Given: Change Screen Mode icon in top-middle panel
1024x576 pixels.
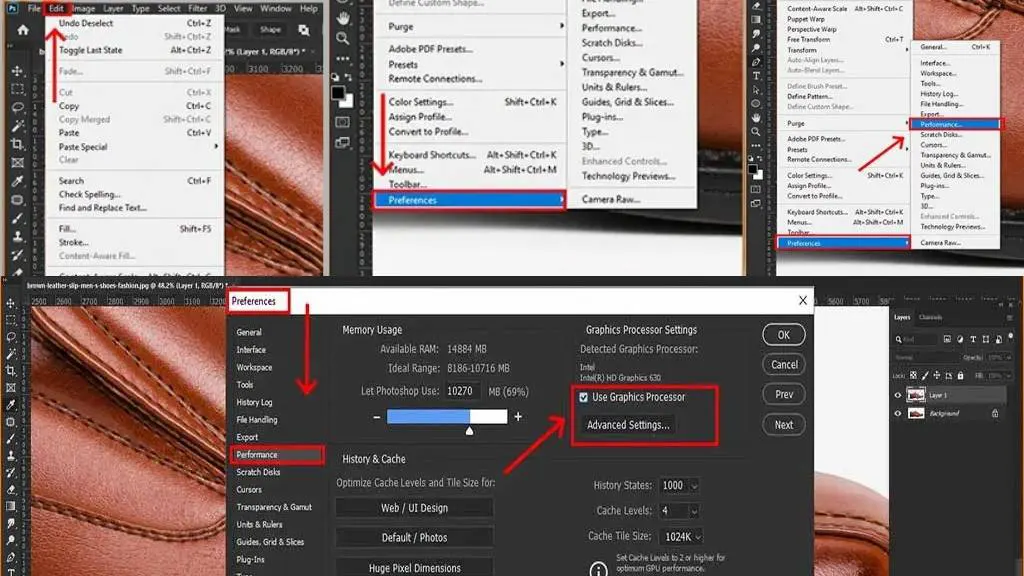Looking at the screenshot, I should pyautogui.click(x=342, y=142).
